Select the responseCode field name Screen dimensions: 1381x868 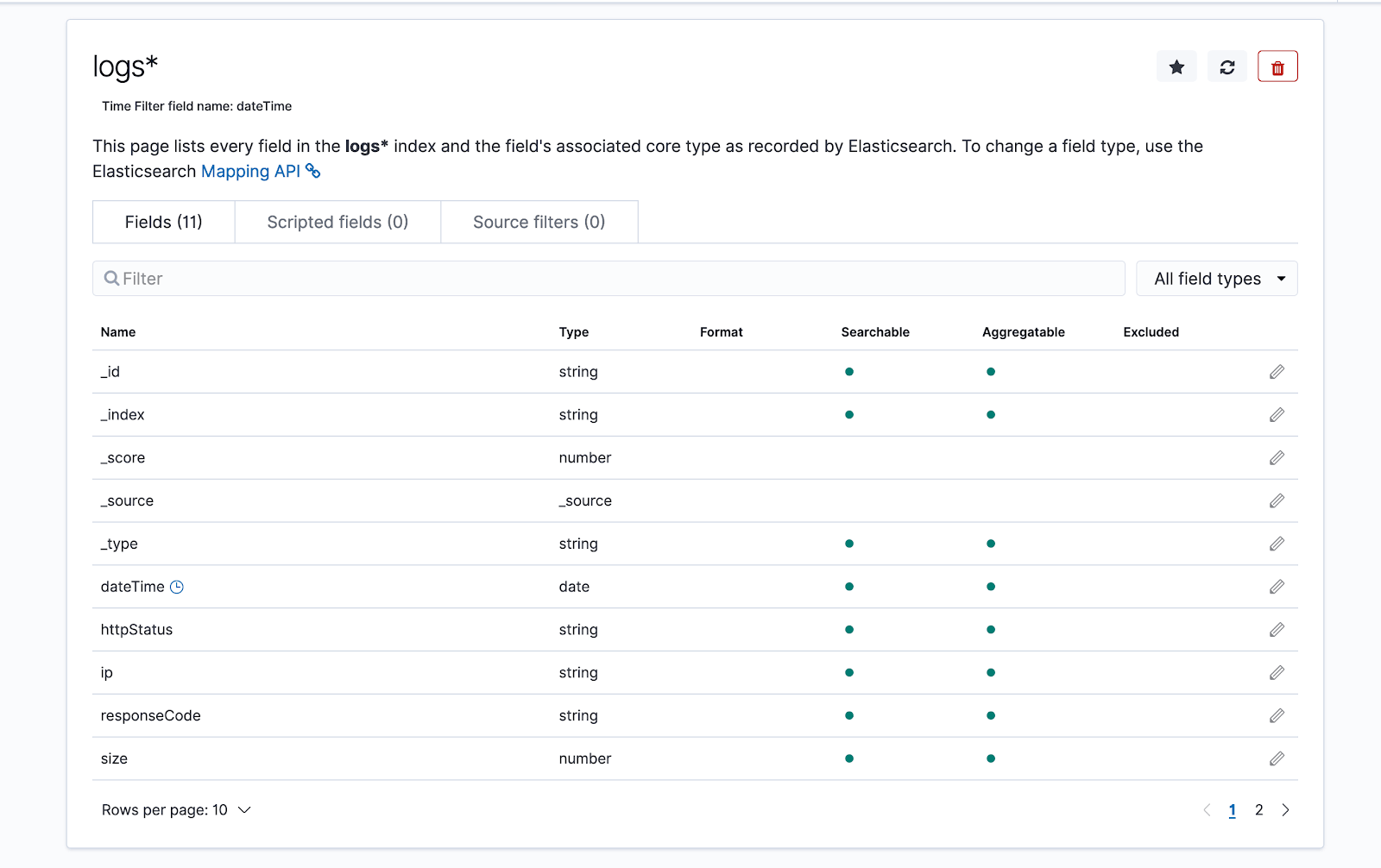pos(150,716)
